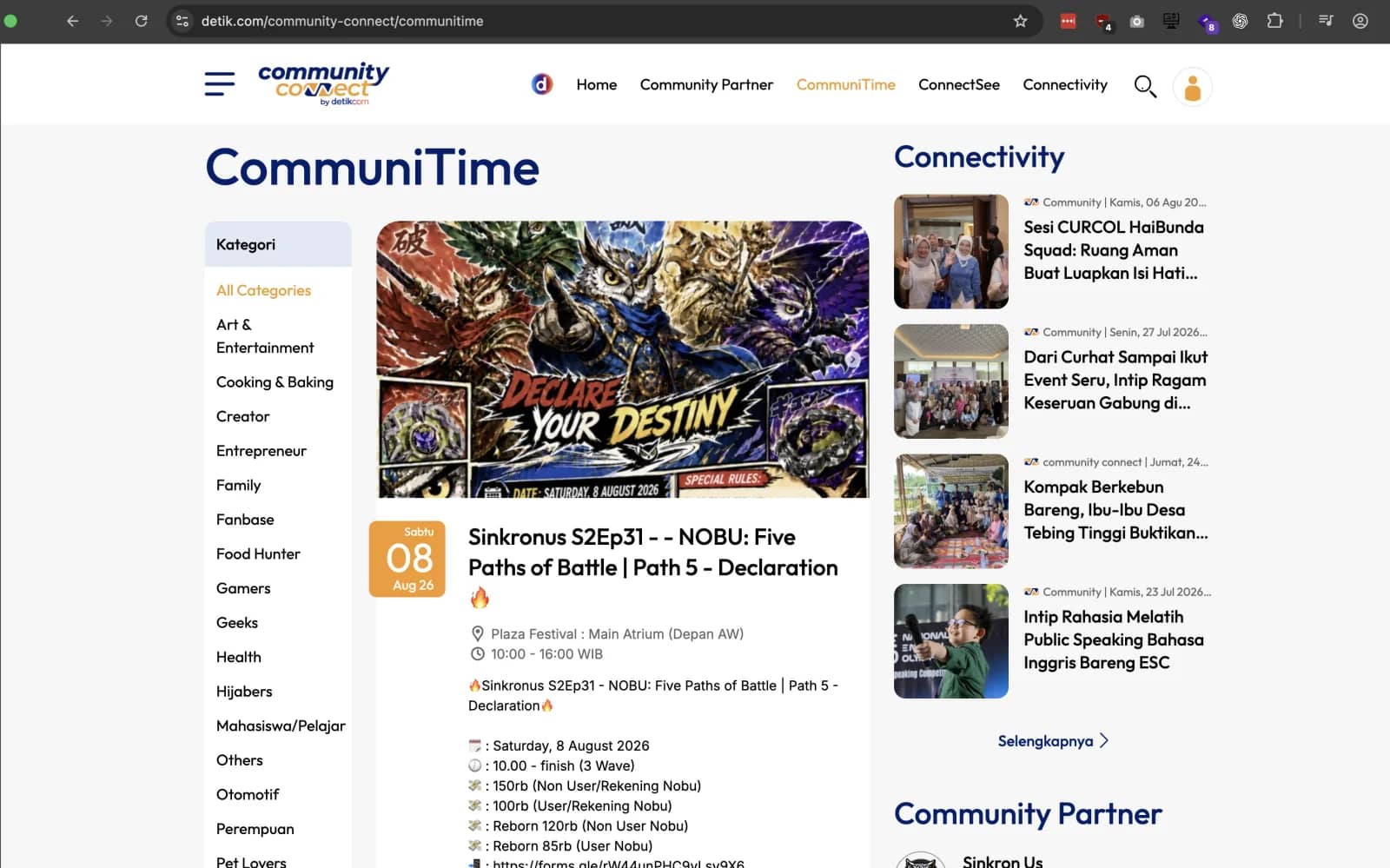Open the Dari Curhat article thumbnail
1390x868 pixels.
pyautogui.click(x=951, y=381)
